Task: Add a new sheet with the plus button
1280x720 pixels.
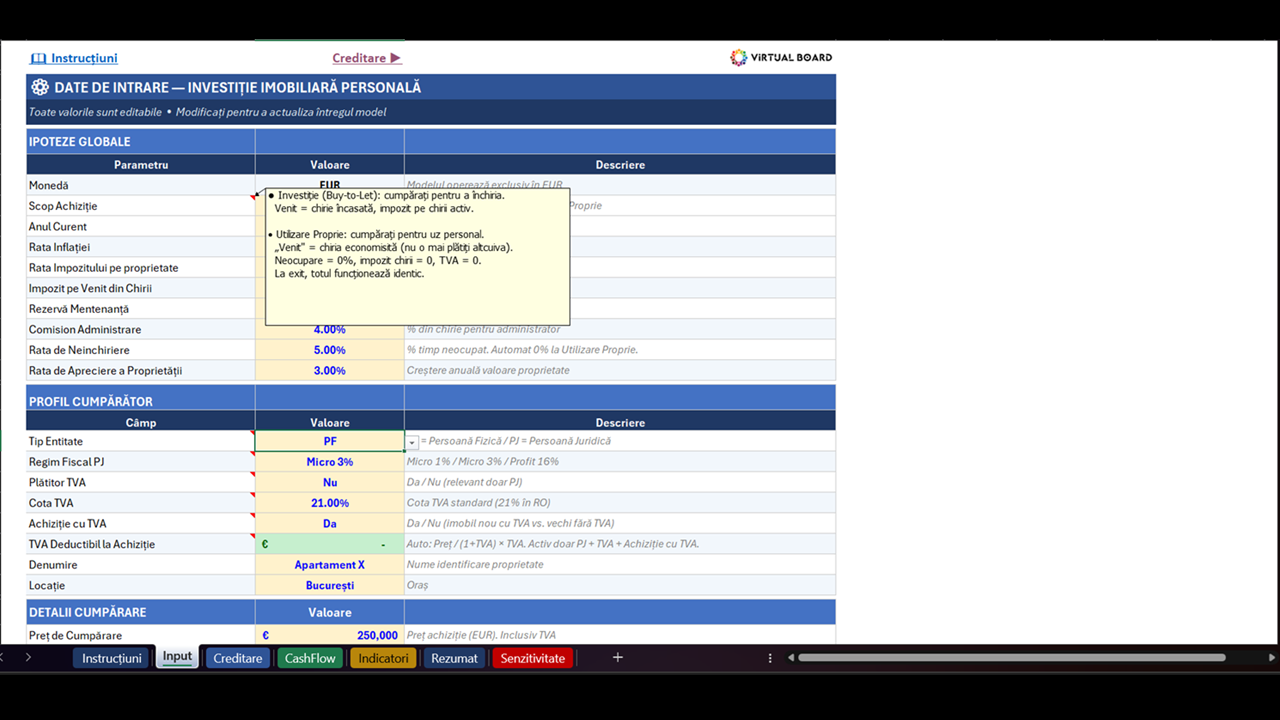Action: (x=617, y=657)
